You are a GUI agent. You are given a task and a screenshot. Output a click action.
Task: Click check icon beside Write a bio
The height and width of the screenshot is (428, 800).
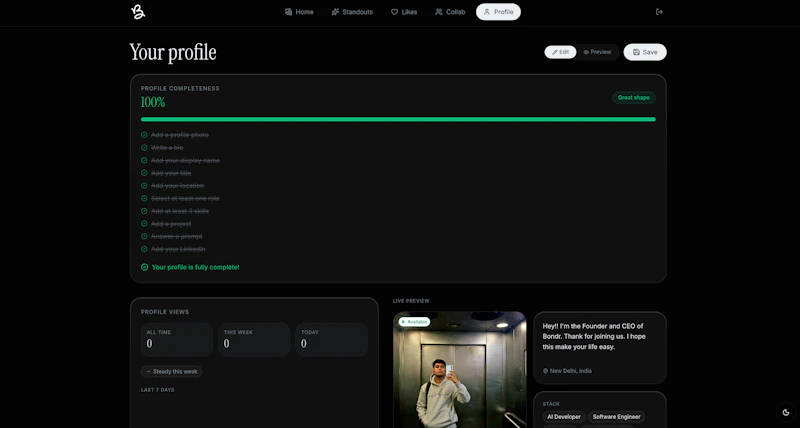[x=144, y=148]
